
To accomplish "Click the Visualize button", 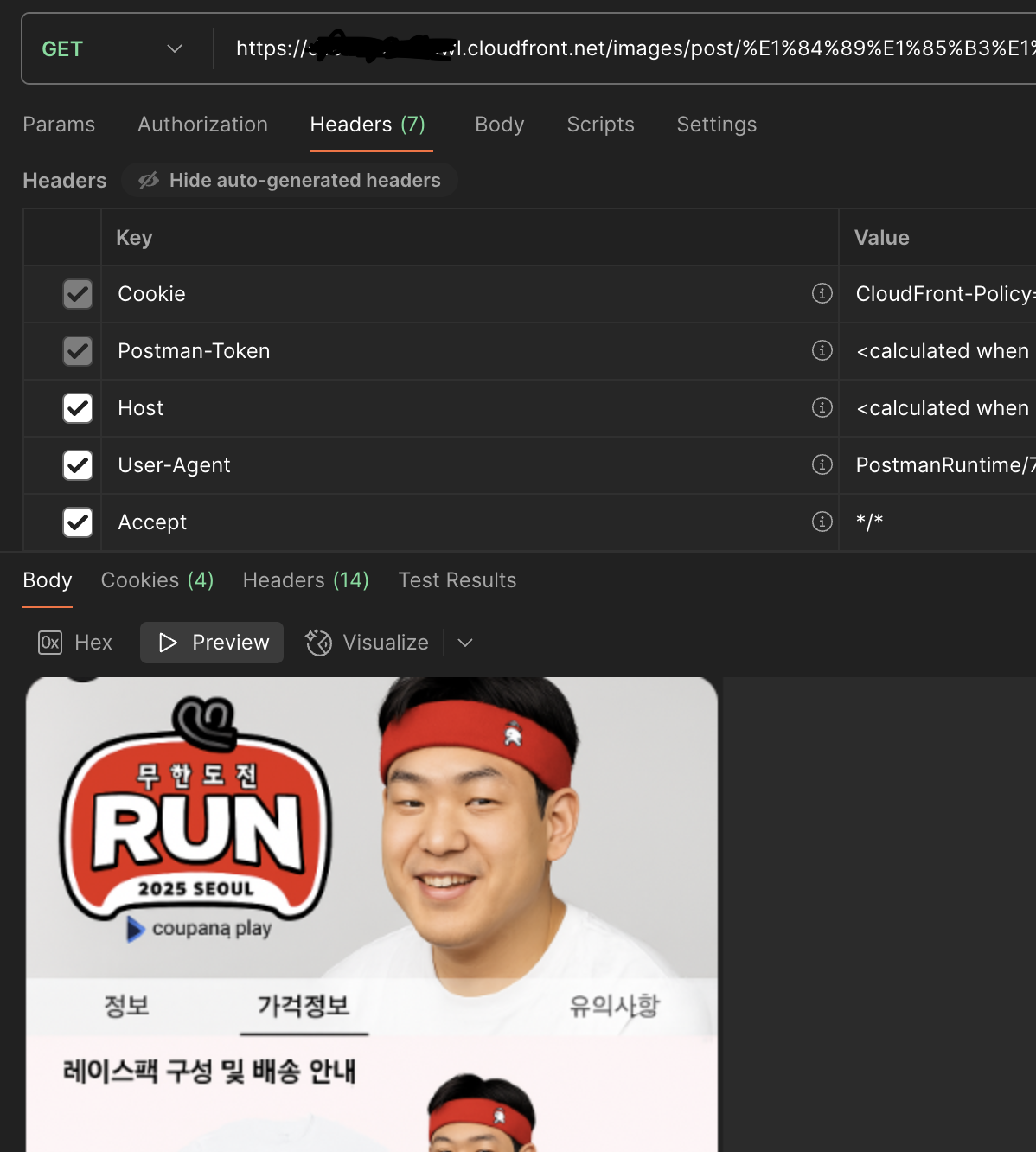I will pyautogui.click(x=367, y=643).
